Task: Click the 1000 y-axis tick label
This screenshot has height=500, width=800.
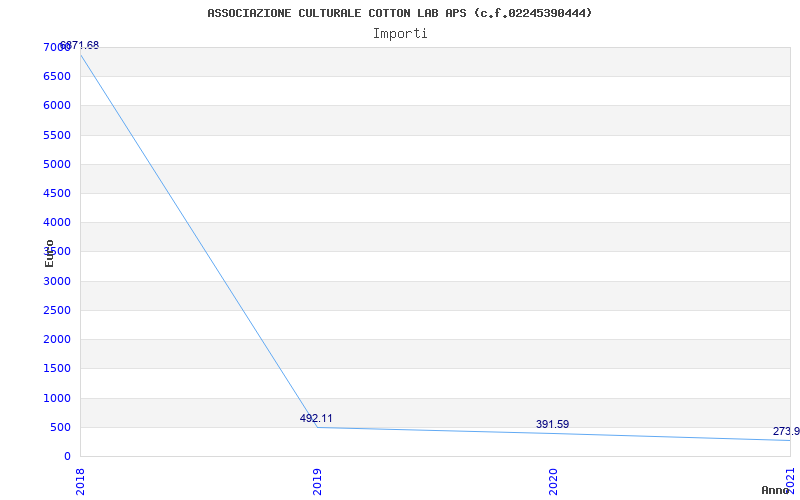Action: [x=57, y=398]
